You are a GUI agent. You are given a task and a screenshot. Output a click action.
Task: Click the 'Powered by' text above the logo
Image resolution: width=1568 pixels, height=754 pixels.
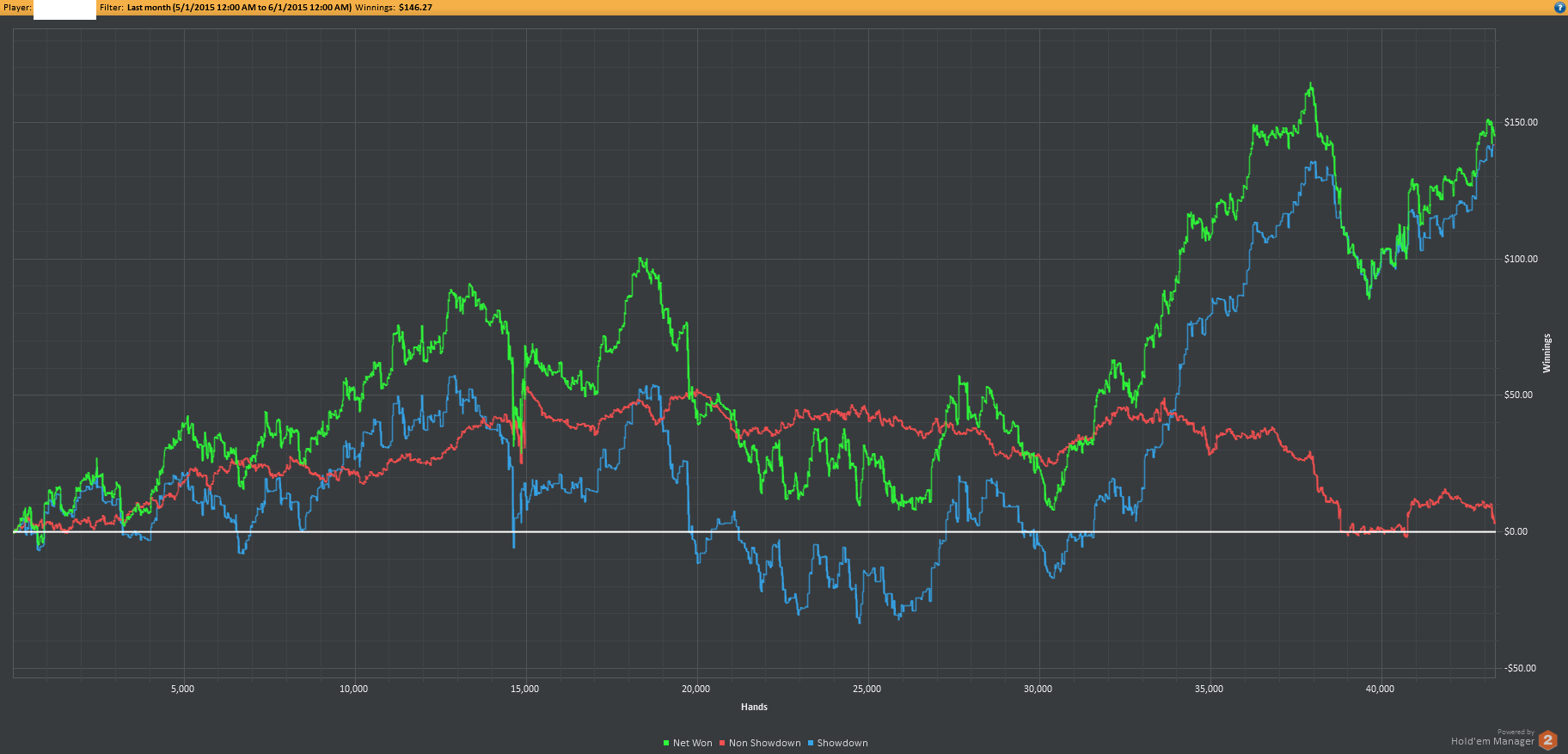coord(1516,732)
